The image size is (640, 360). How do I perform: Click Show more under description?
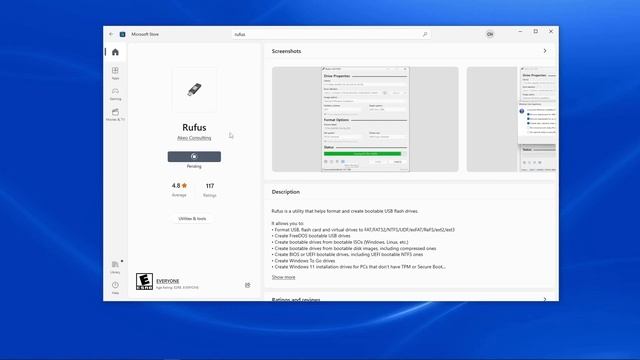283,277
